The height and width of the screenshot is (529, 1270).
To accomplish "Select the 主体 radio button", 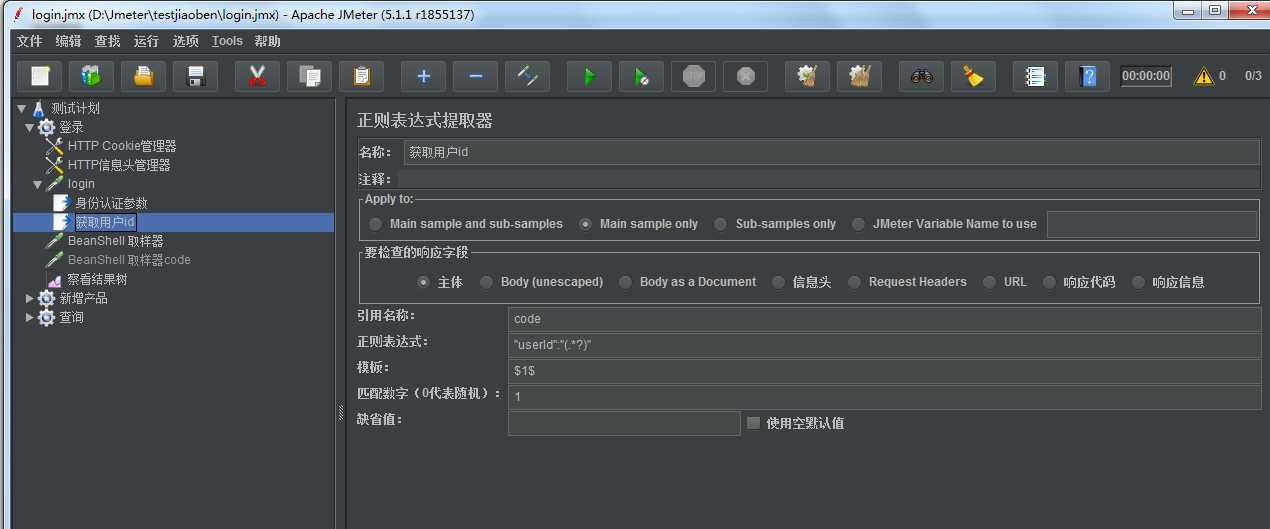I will click(x=423, y=282).
